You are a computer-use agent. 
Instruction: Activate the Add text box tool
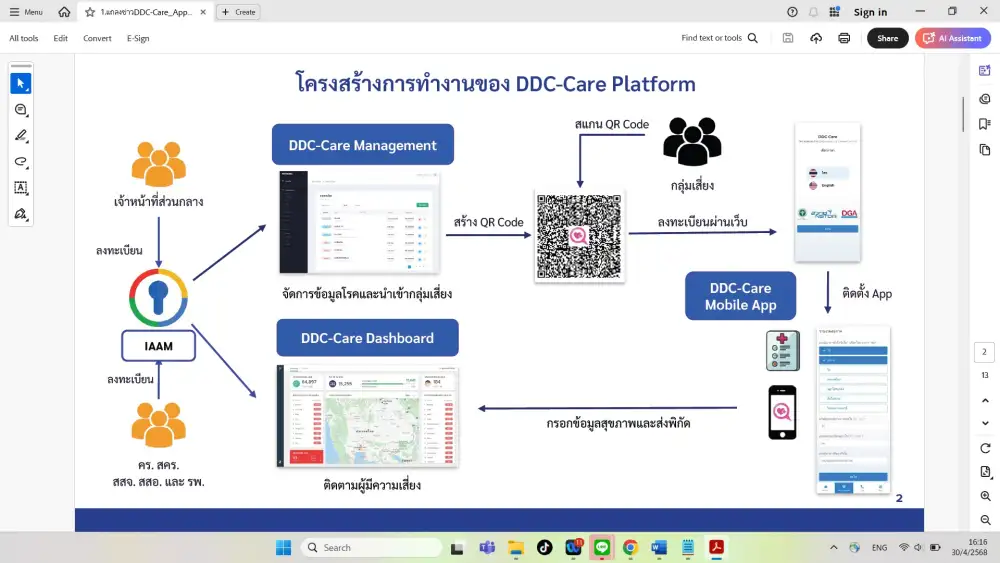click(x=20, y=188)
